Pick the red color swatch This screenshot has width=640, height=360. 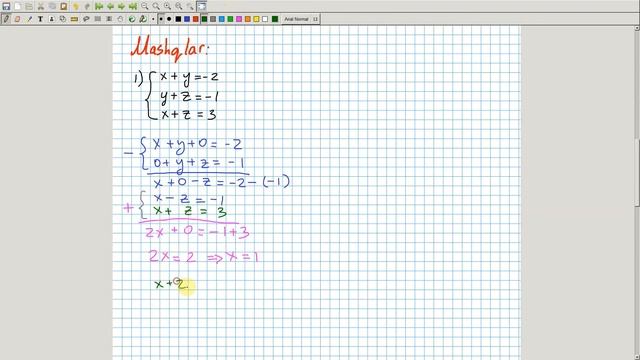coord(196,19)
